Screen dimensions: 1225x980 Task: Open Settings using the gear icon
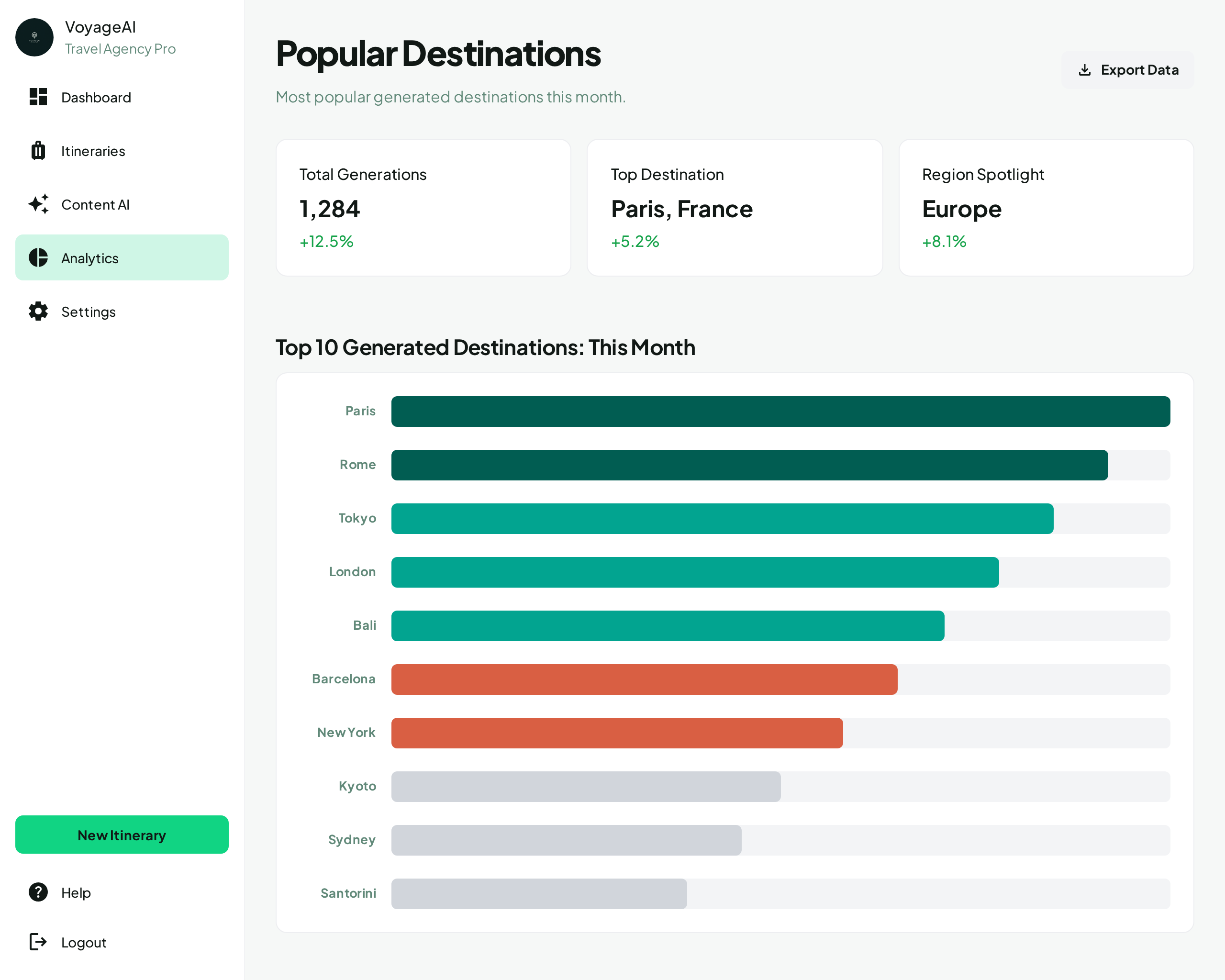click(x=37, y=312)
